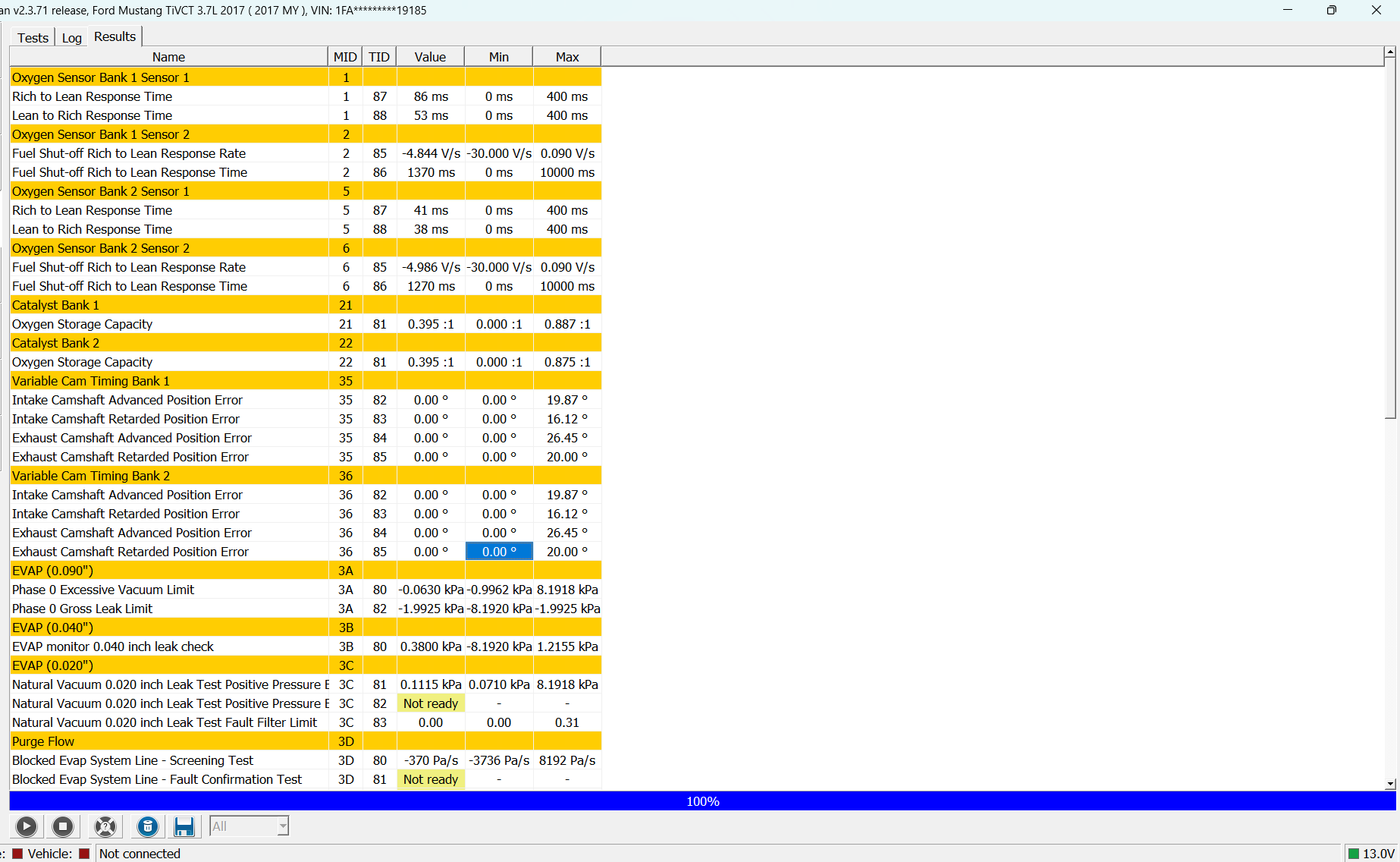Select the highlighted 0.00 ° Min cell
The image size is (1400, 862).
tap(499, 552)
